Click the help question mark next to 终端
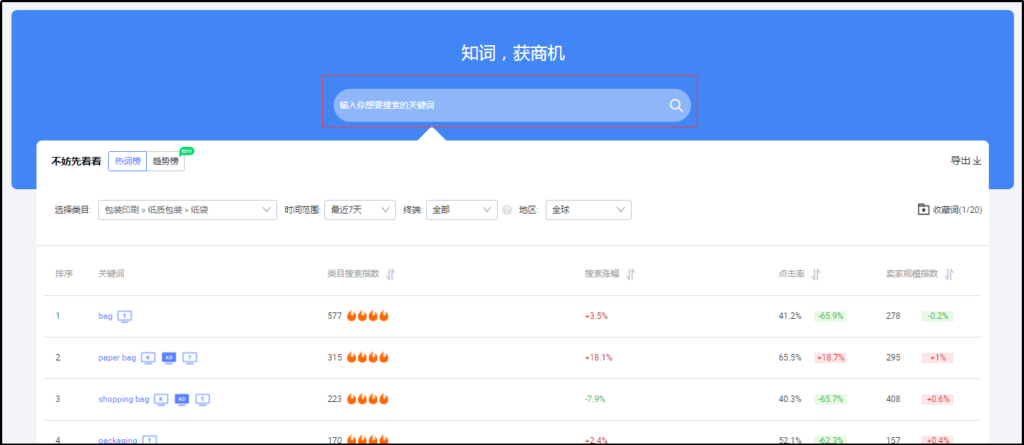This screenshot has height=445, width=1024. 507,210
